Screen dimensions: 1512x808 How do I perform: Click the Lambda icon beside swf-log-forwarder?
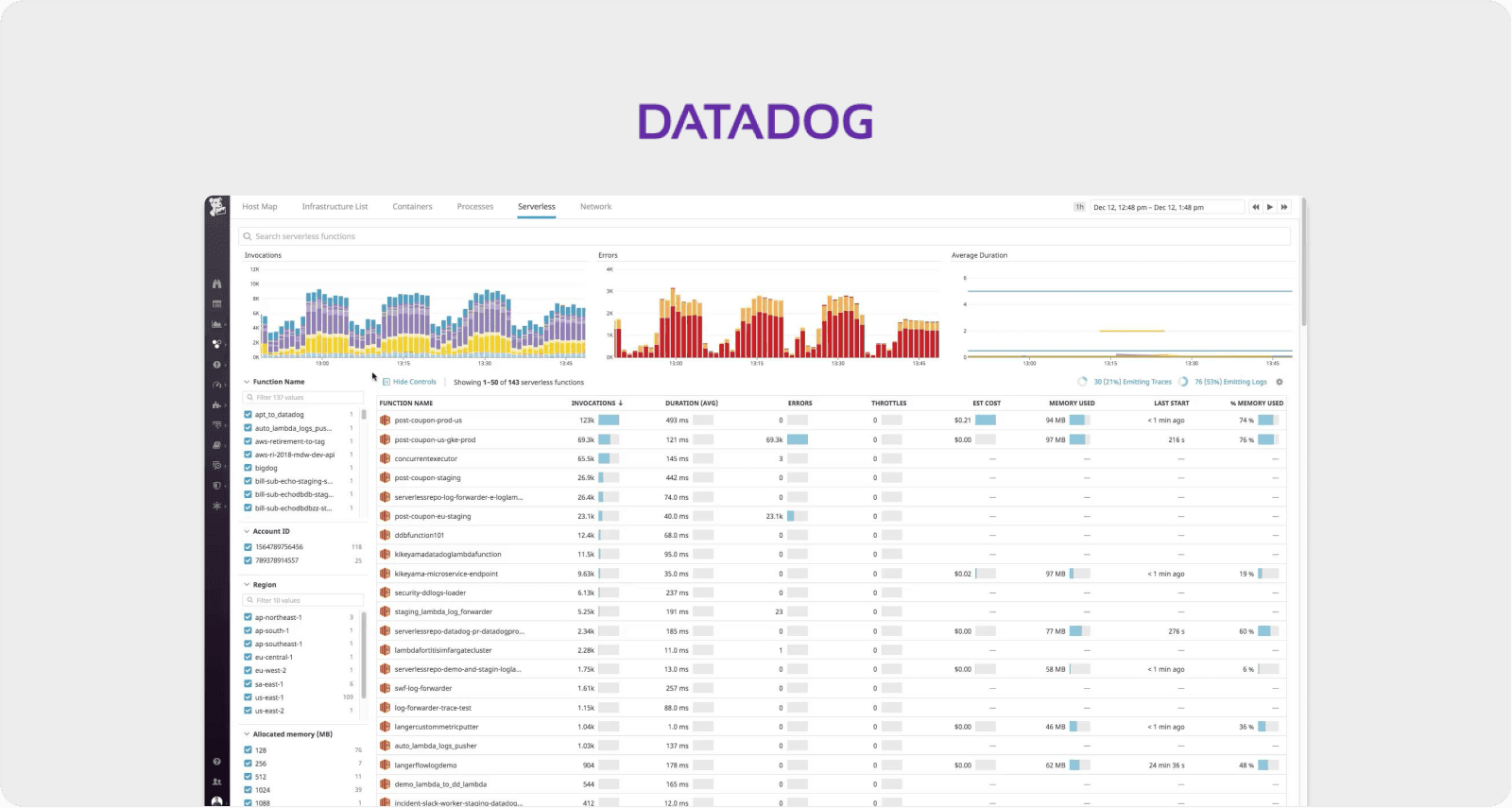(385, 688)
